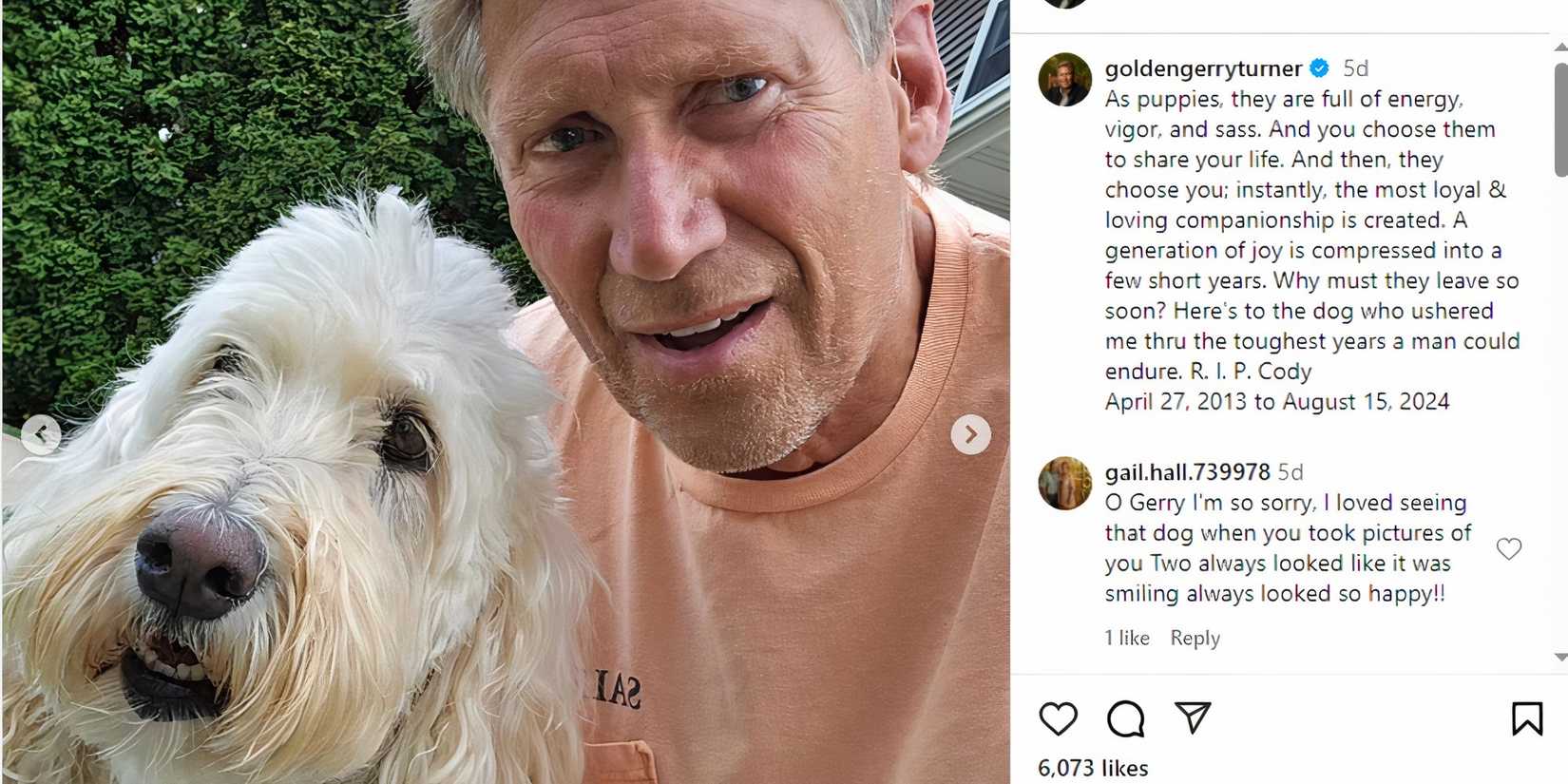This screenshot has width=1568, height=784.
Task: Like gail.hall.739978's comment heart
Action: click(x=1509, y=548)
